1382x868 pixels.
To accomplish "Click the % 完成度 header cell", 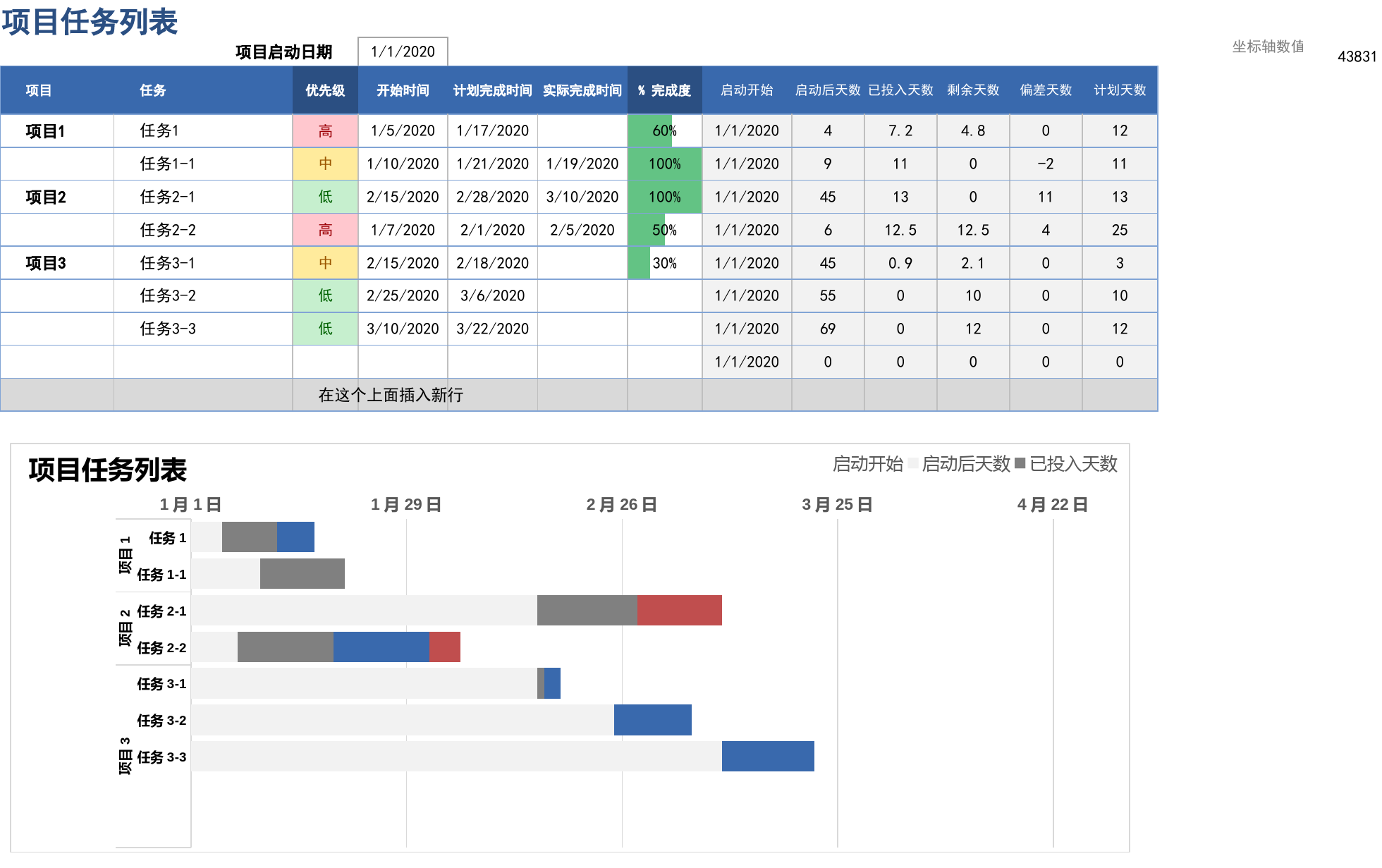I will click(x=664, y=90).
